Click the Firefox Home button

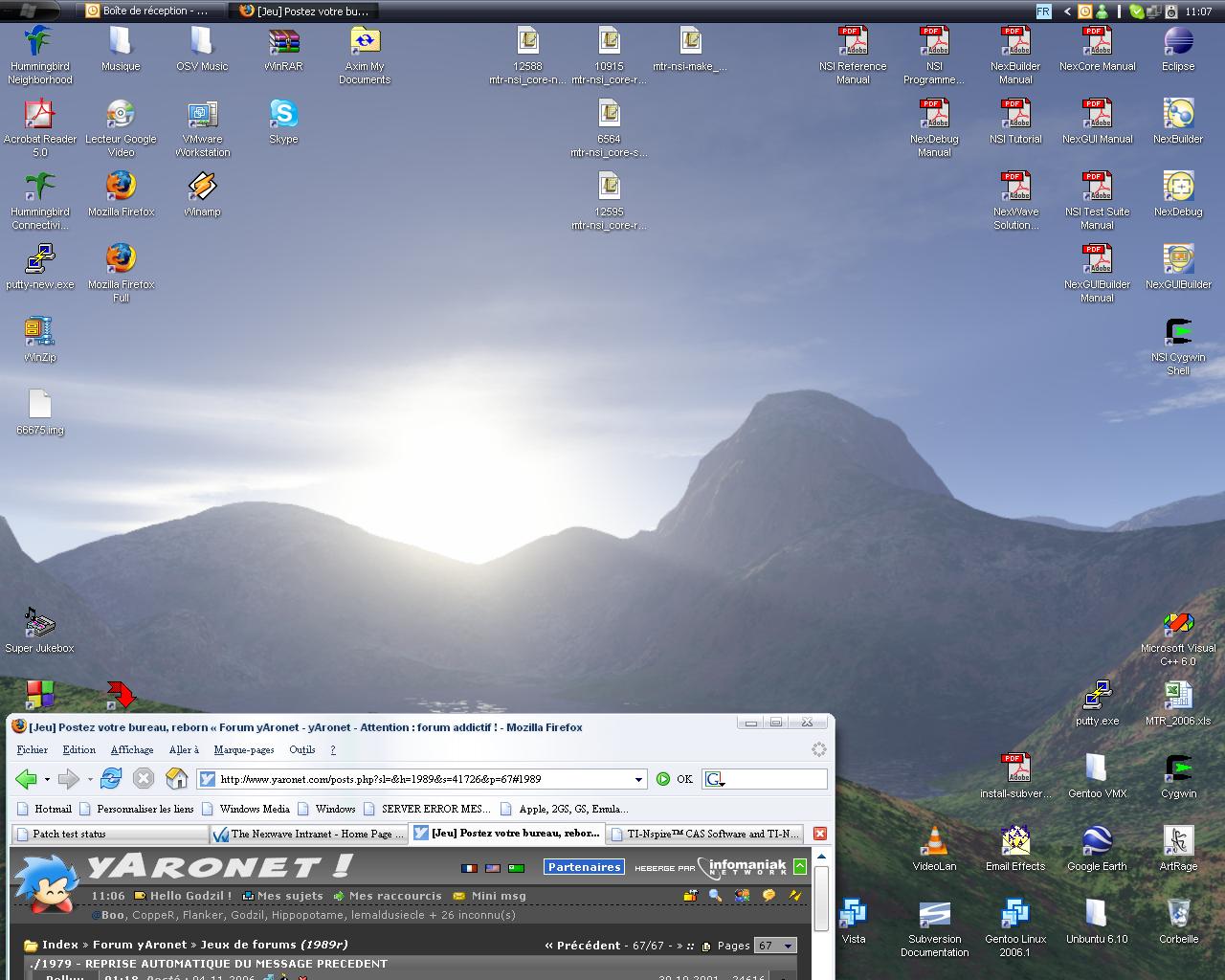[x=176, y=779]
